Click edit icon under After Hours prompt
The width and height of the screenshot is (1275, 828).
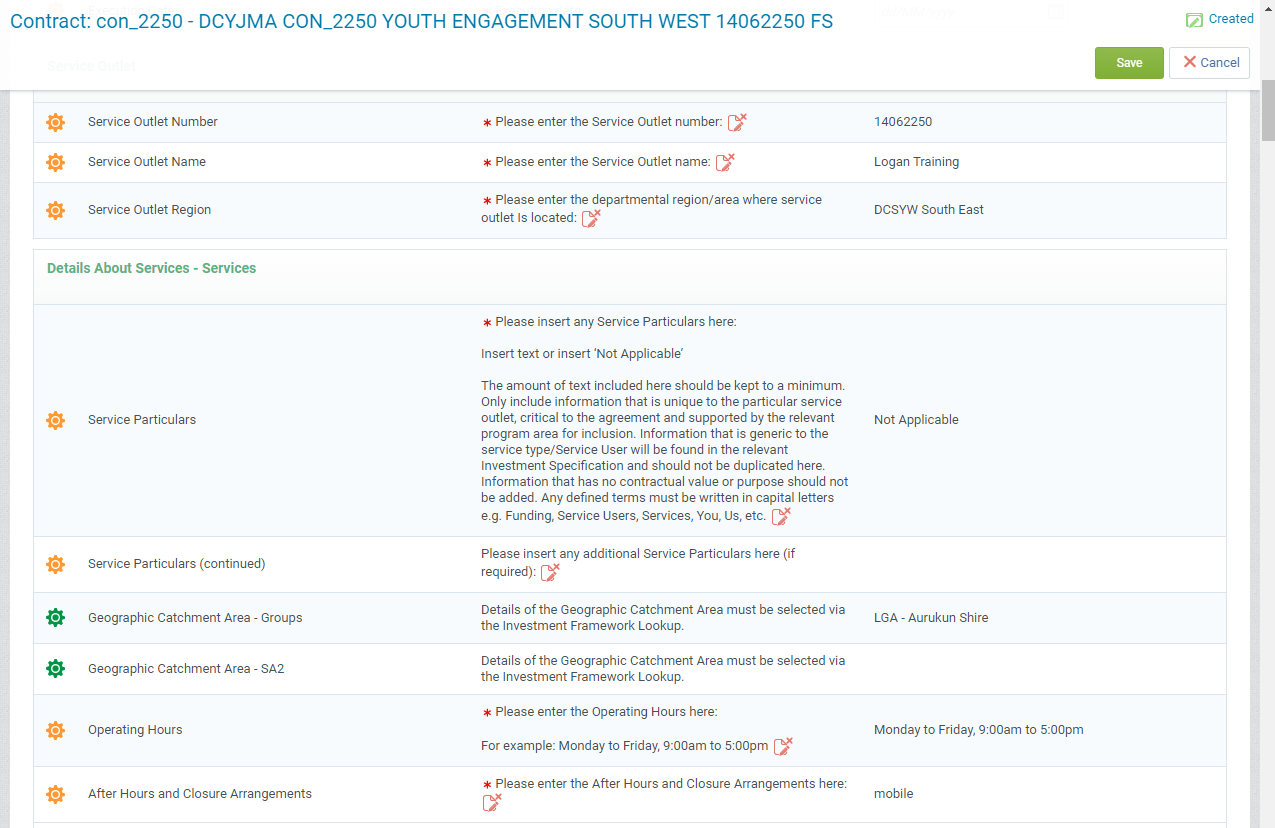click(492, 803)
